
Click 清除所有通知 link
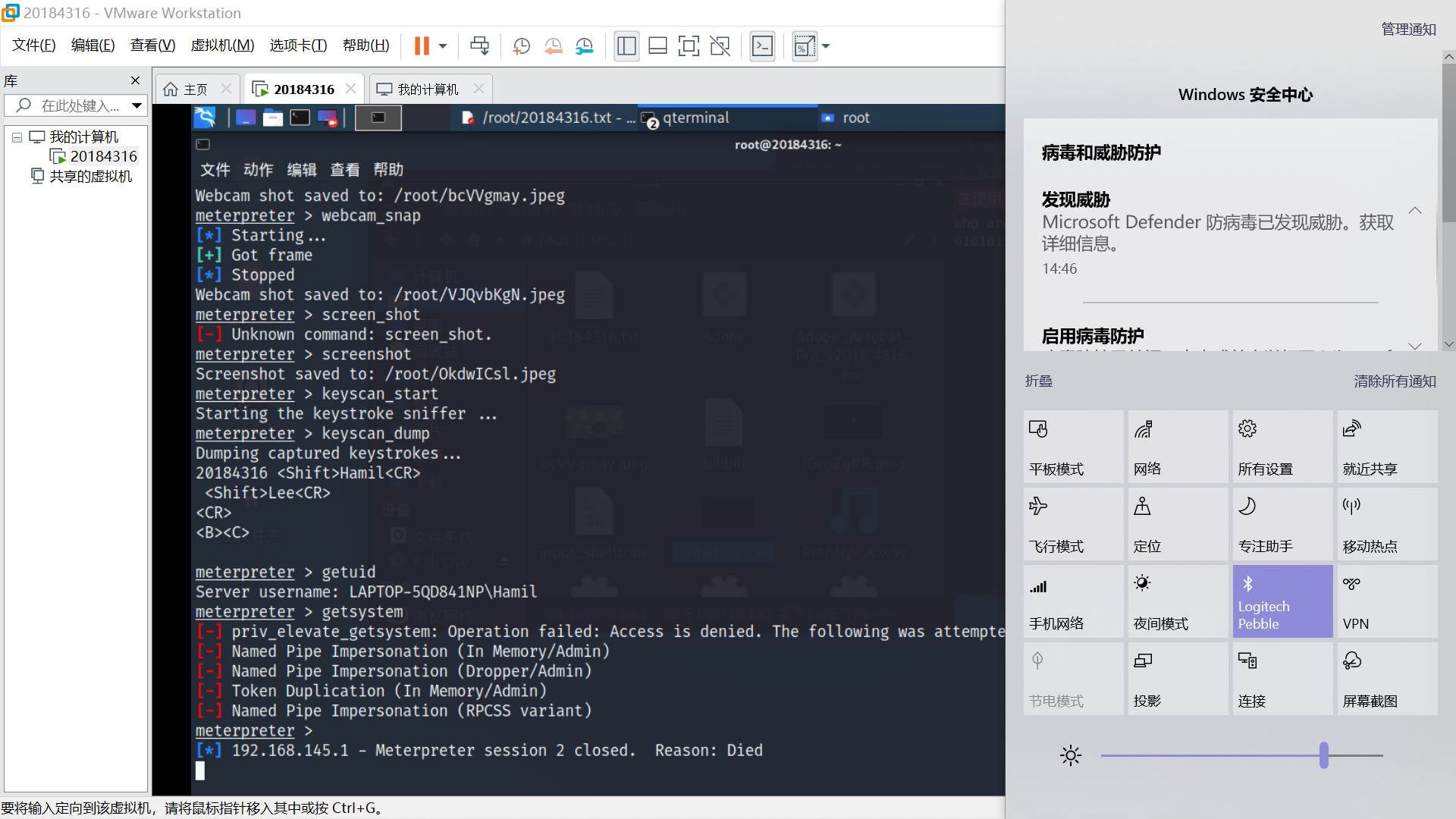tap(1395, 381)
